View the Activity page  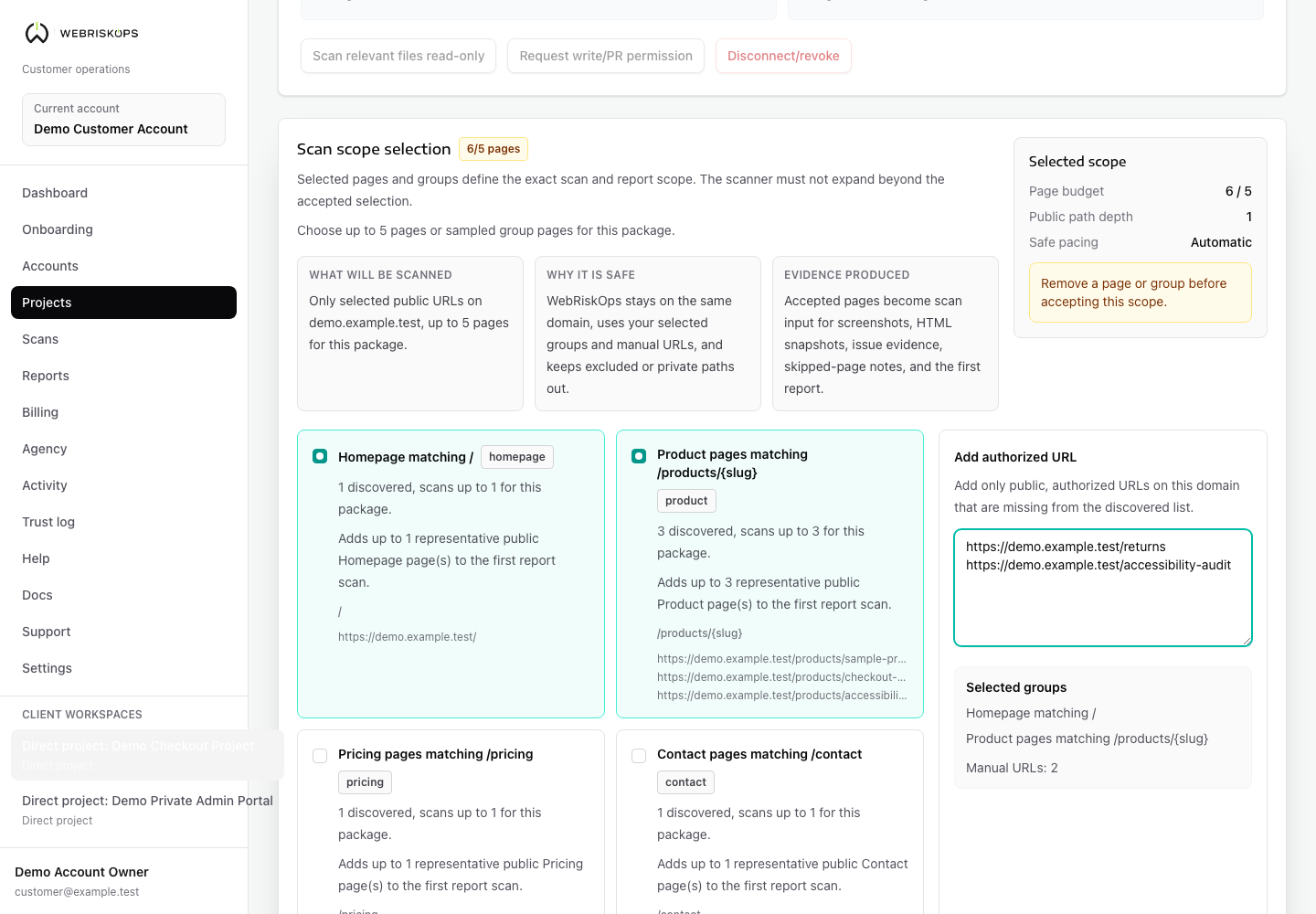click(x=123, y=485)
